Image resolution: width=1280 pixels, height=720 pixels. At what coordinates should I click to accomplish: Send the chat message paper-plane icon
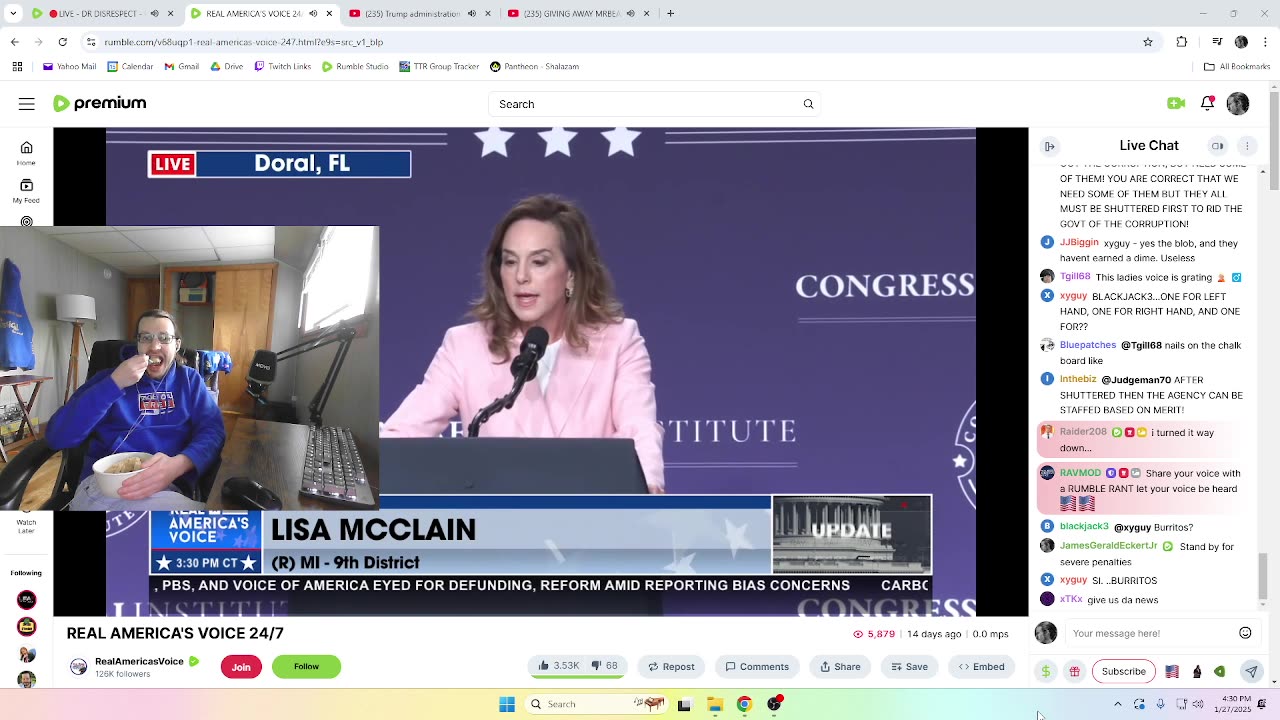point(1250,671)
